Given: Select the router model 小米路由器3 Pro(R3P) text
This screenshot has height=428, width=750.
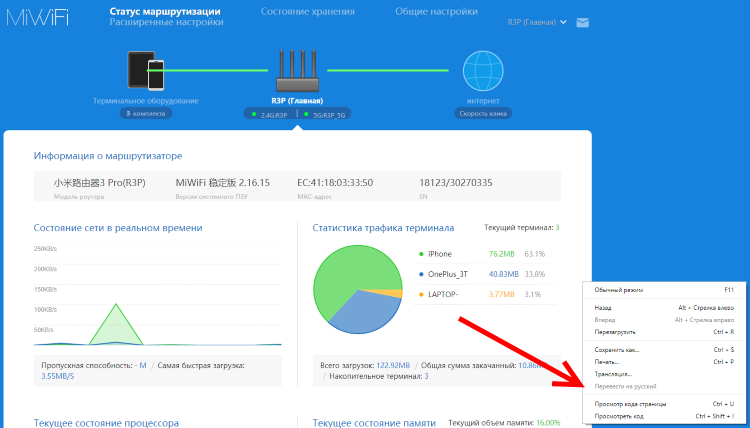Looking at the screenshot, I should (99, 183).
